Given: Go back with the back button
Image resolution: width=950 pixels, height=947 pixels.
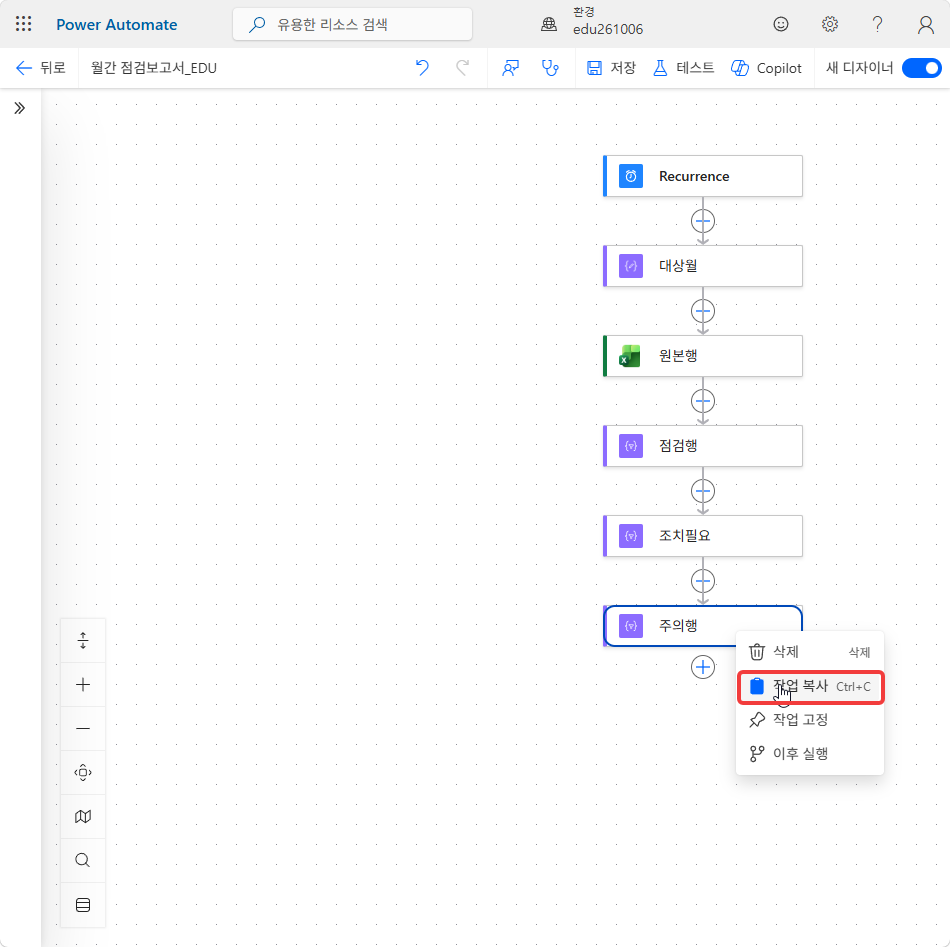Looking at the screenshot, I should (x=40, y=68).
